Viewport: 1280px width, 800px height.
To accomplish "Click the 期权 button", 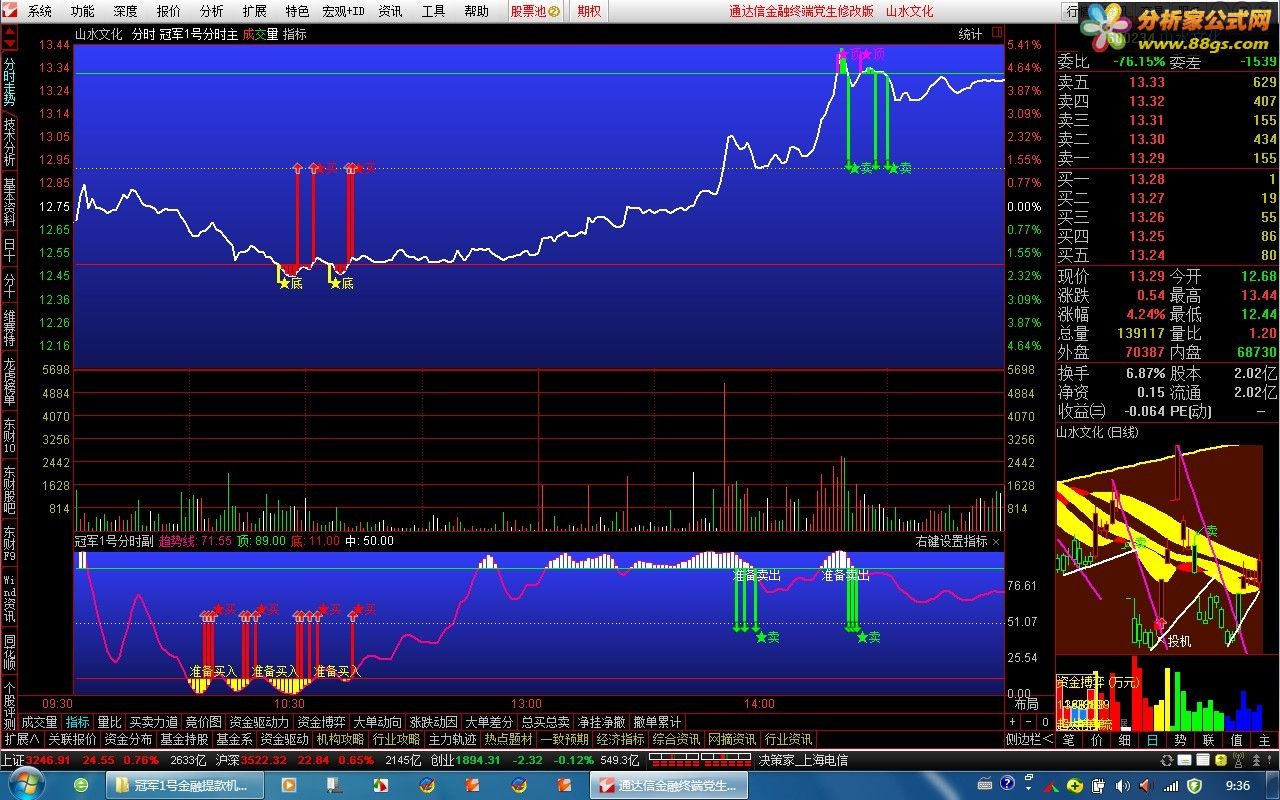I will point(589,11).
